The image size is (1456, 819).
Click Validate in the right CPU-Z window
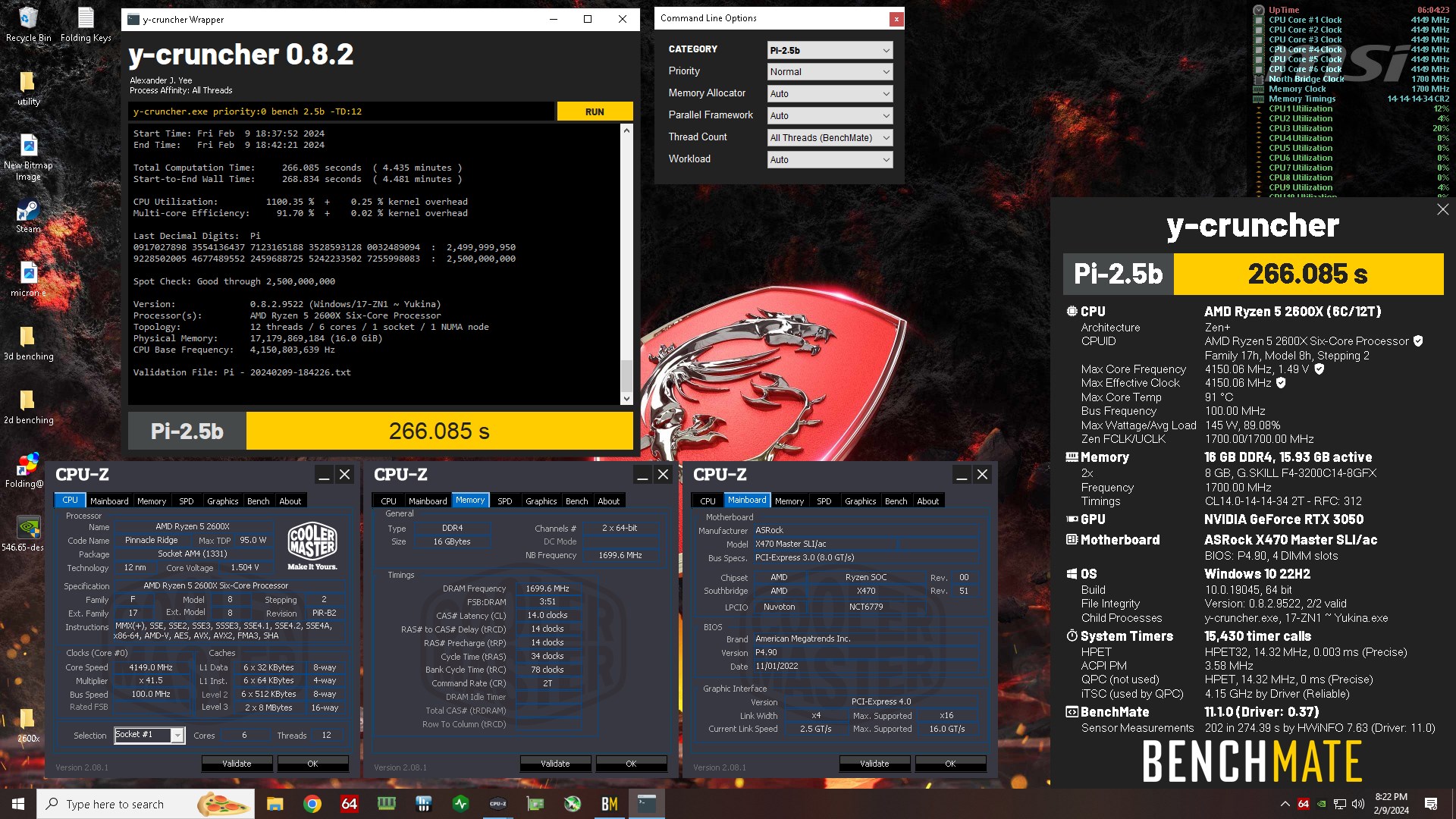point(874,764)
